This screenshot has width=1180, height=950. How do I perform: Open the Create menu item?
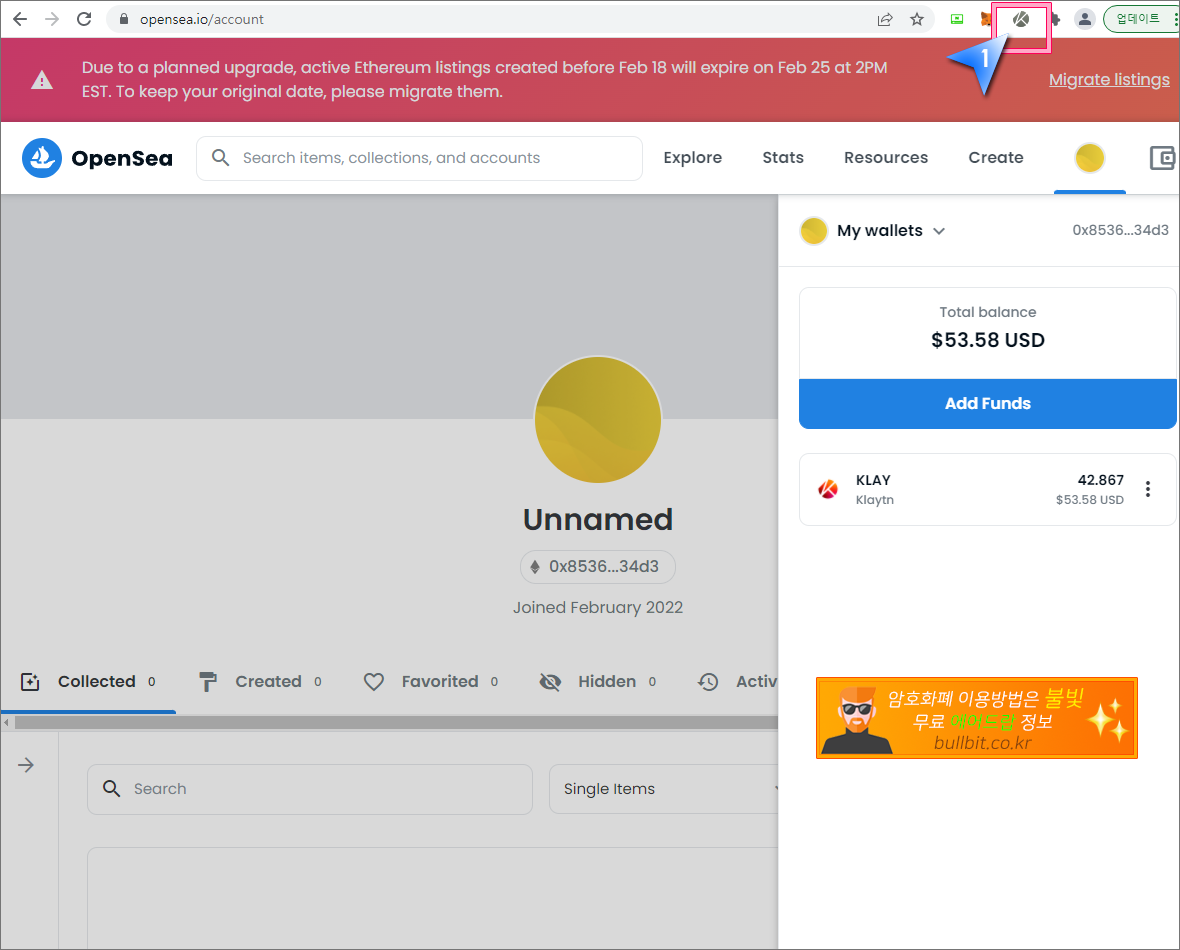pos(996,157)
